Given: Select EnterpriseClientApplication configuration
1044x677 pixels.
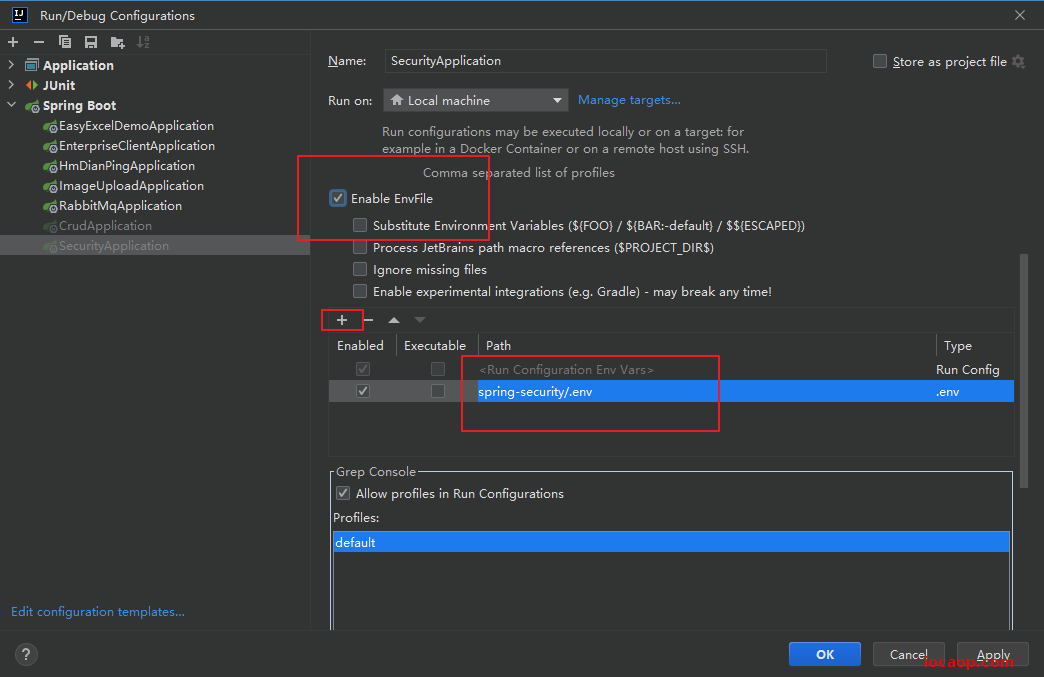Looking at the screenshot, I should tap(136, 145).
